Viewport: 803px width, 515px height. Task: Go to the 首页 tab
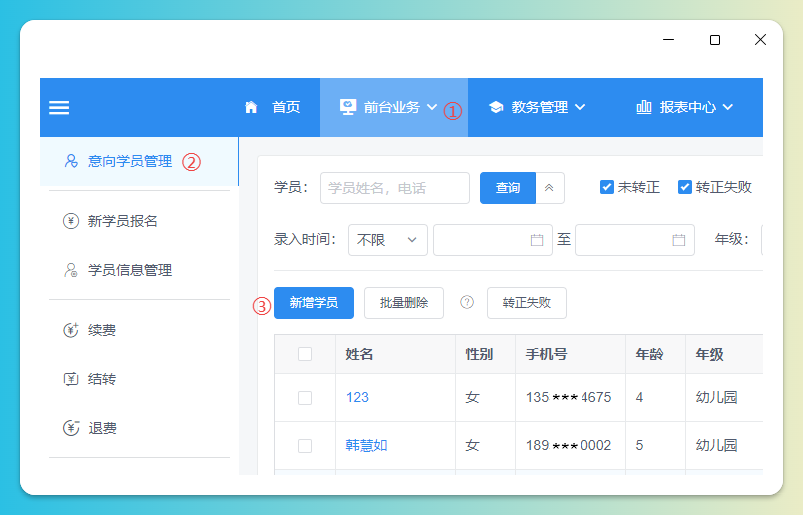pyautogui.click(x=272, y=107)
